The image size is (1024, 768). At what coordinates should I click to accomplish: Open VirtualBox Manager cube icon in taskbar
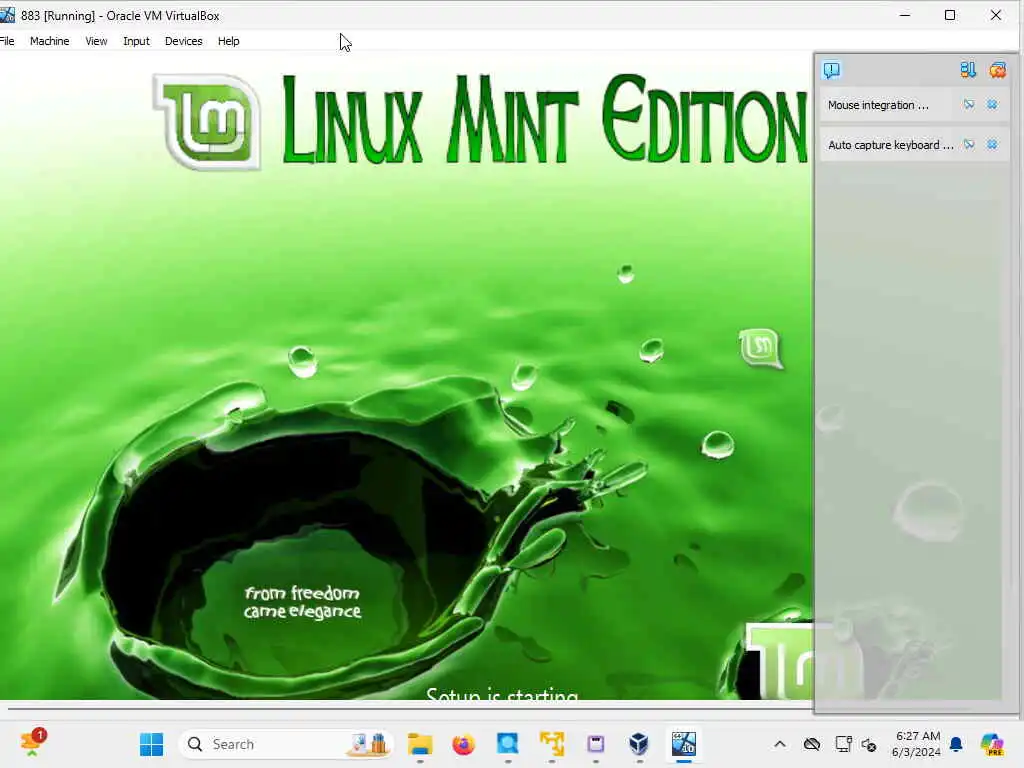pyautogui.click(x=639, y=744)
